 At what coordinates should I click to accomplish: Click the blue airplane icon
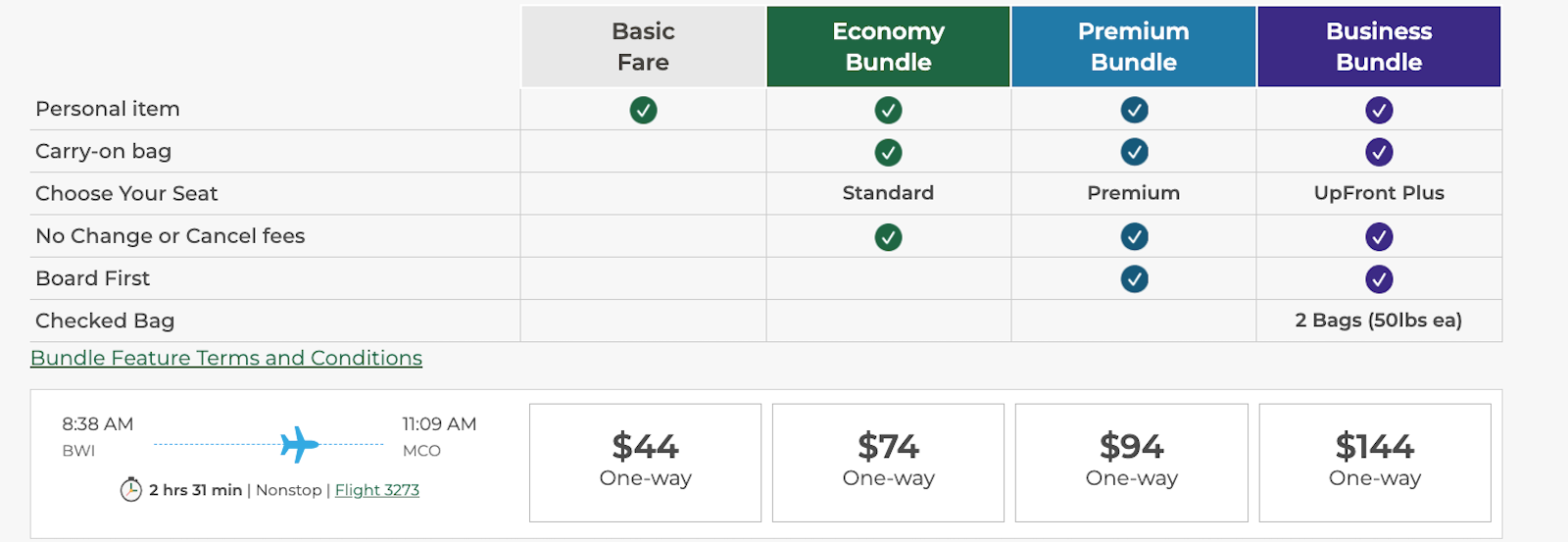[299, 444]
